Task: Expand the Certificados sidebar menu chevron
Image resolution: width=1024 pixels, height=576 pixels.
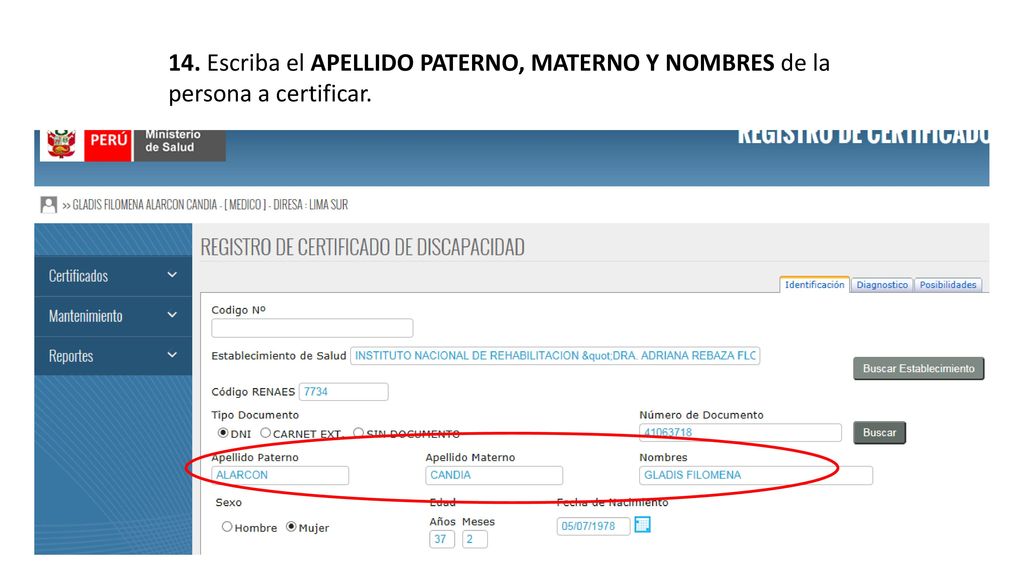Action: (172, 275)
